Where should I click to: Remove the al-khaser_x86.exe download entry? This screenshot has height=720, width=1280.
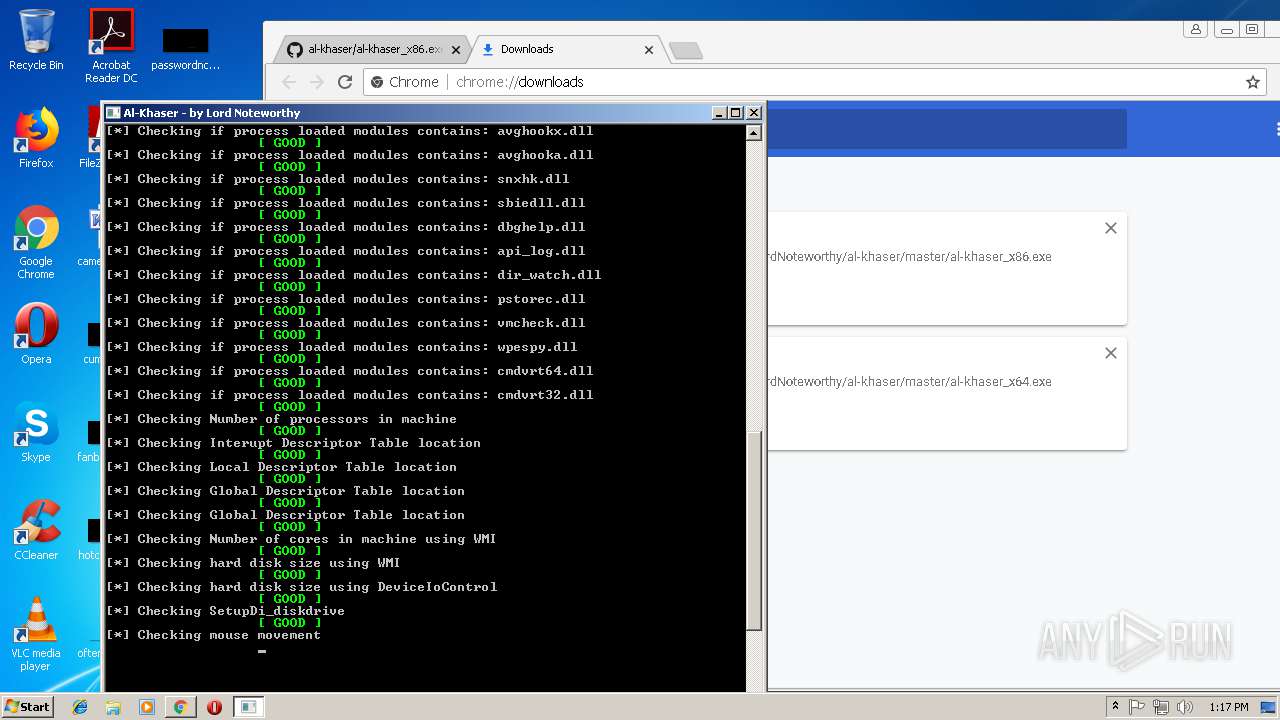1110,228
